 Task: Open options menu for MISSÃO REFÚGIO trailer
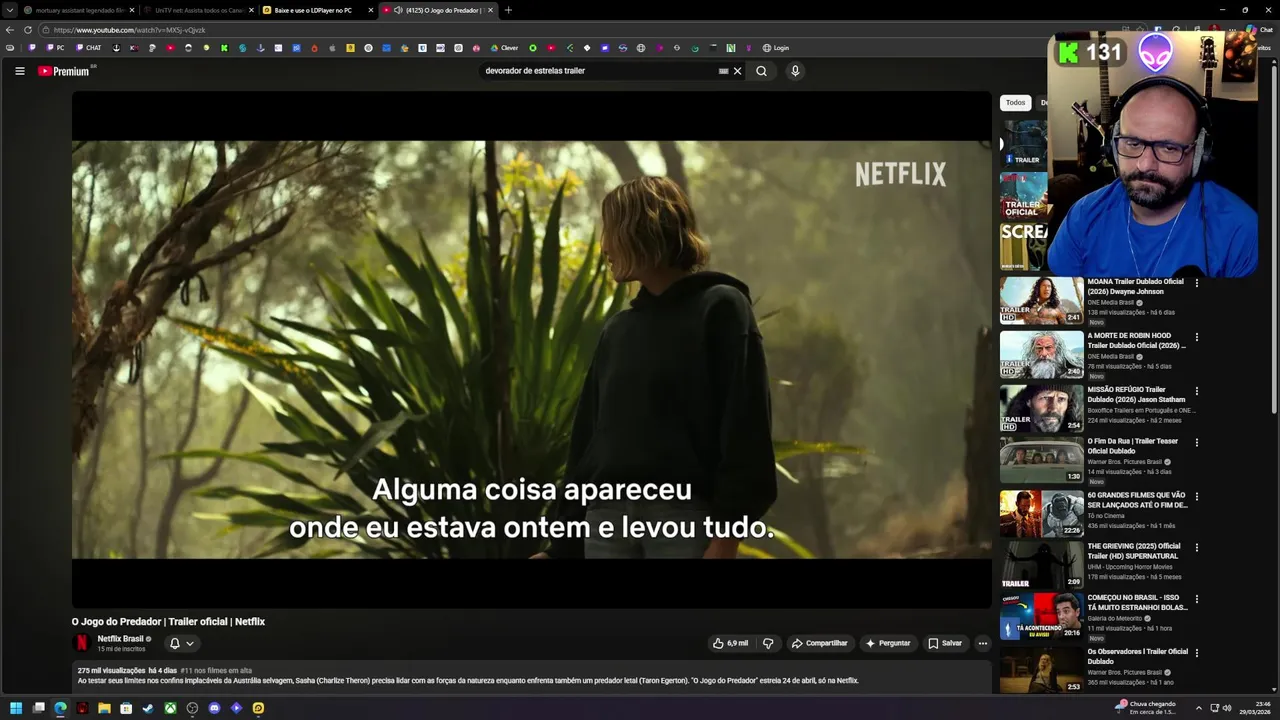click(1196, 391)
